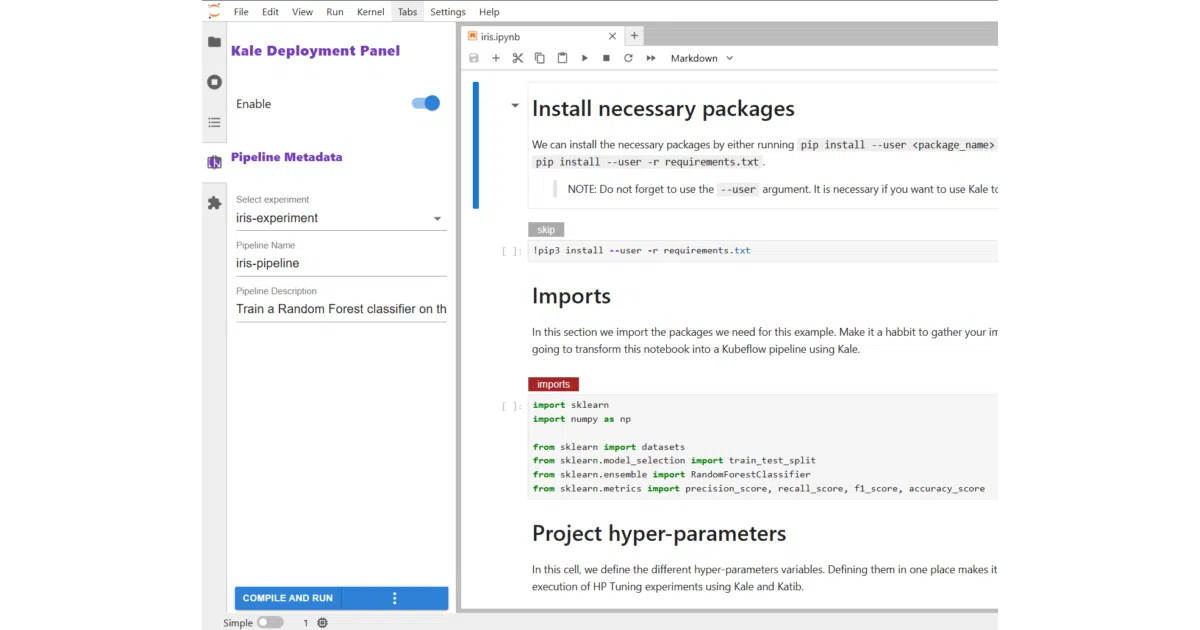Click the Pipeline Metadata section title
Screen dimensions: 1200x630
[286, 157]
